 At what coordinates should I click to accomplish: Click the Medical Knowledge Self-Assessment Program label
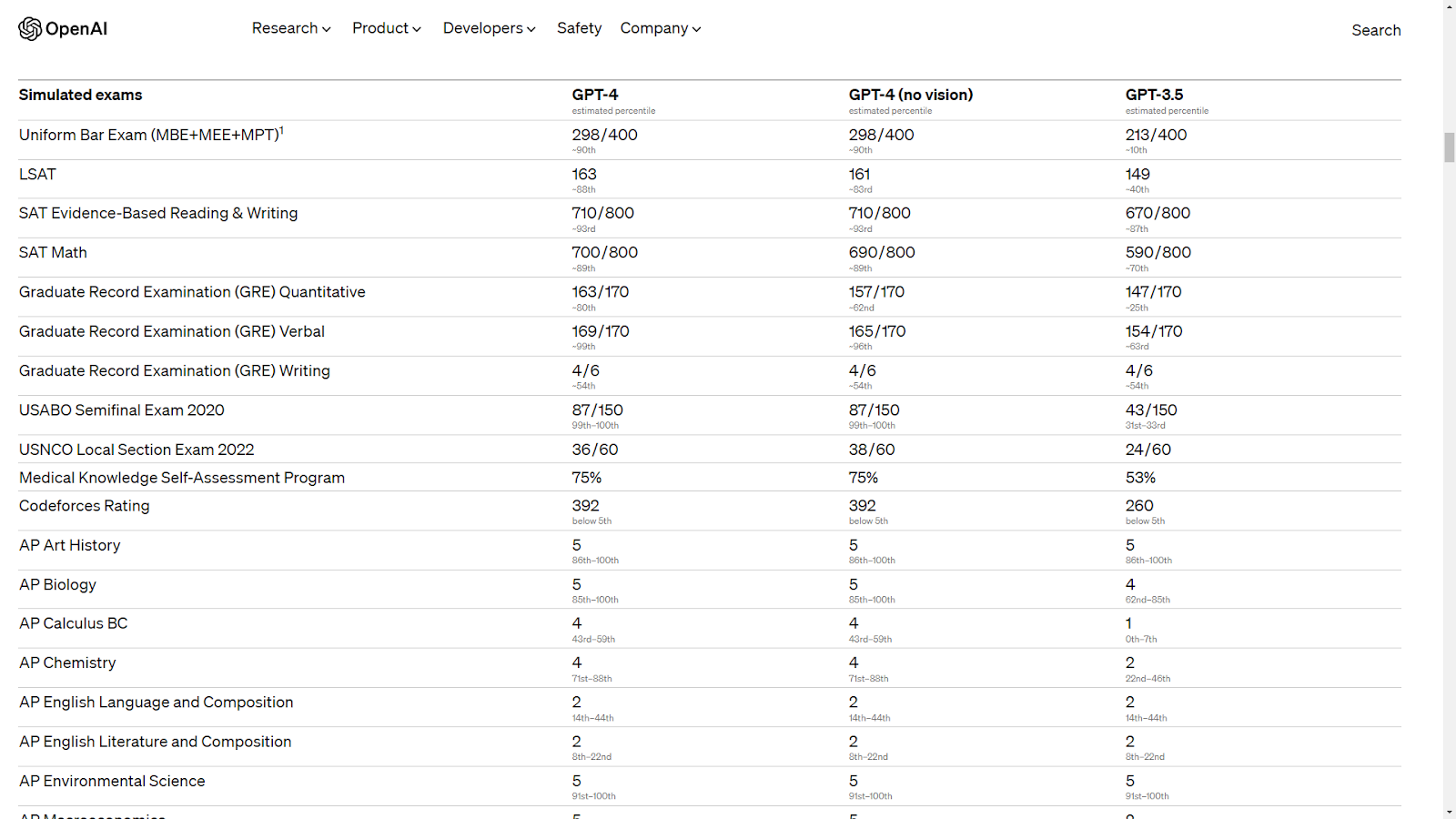(x=182, y=478)
